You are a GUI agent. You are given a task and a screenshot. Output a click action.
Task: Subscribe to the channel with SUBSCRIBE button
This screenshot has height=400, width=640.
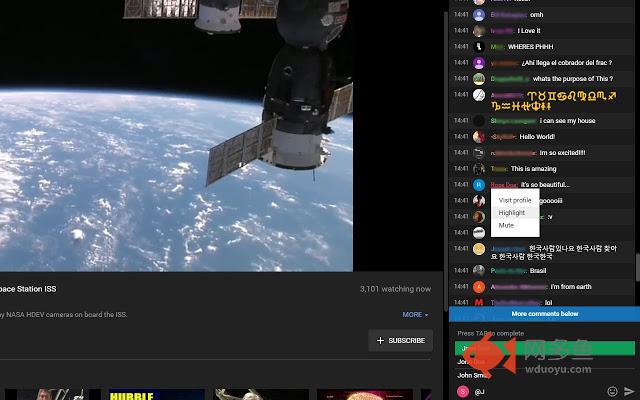(x=400, y=340)
